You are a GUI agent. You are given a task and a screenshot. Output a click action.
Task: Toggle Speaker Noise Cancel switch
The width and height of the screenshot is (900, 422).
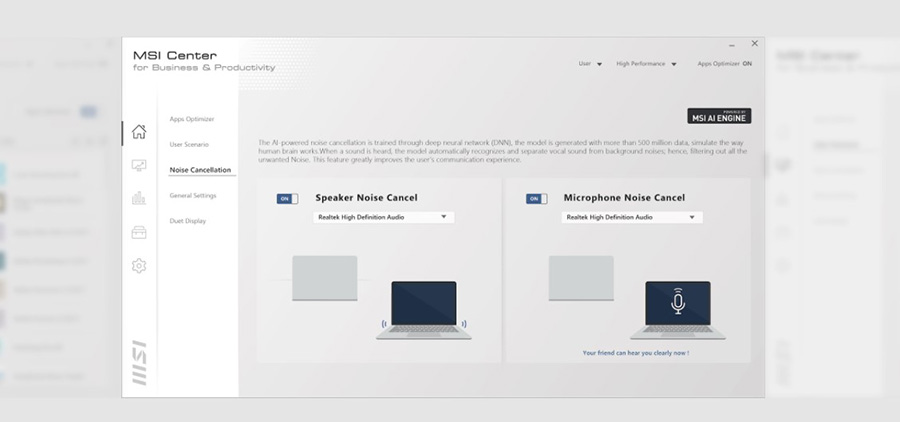(287, 199)
